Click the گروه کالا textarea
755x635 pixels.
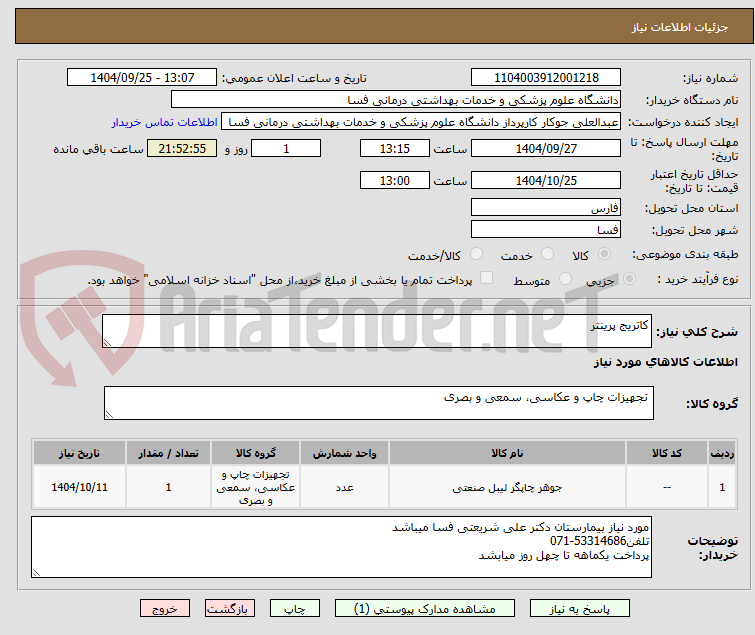pyautogui.click(x=378, y=403)
